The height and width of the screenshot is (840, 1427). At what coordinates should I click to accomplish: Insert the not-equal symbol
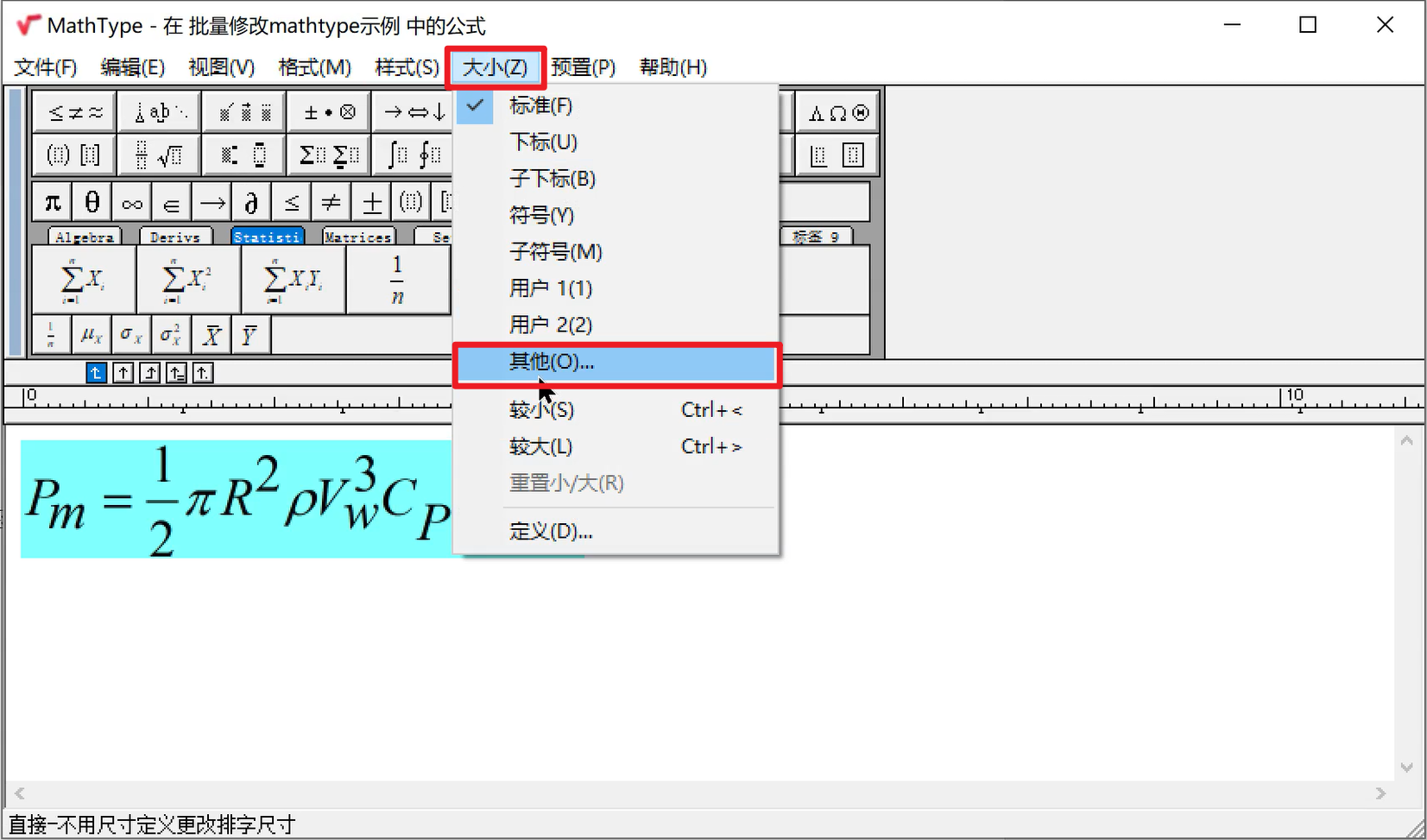point(331,203)
